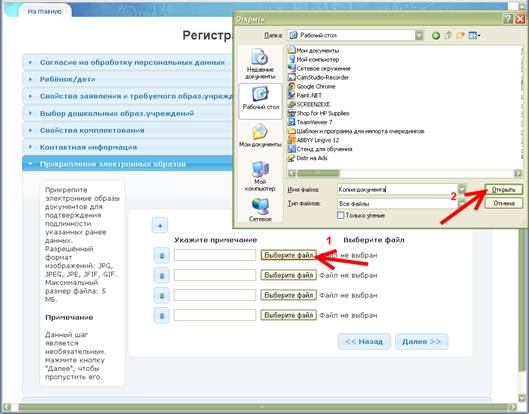
Task: Select Стенд для обучения shortcut
Action: point(320,149)
